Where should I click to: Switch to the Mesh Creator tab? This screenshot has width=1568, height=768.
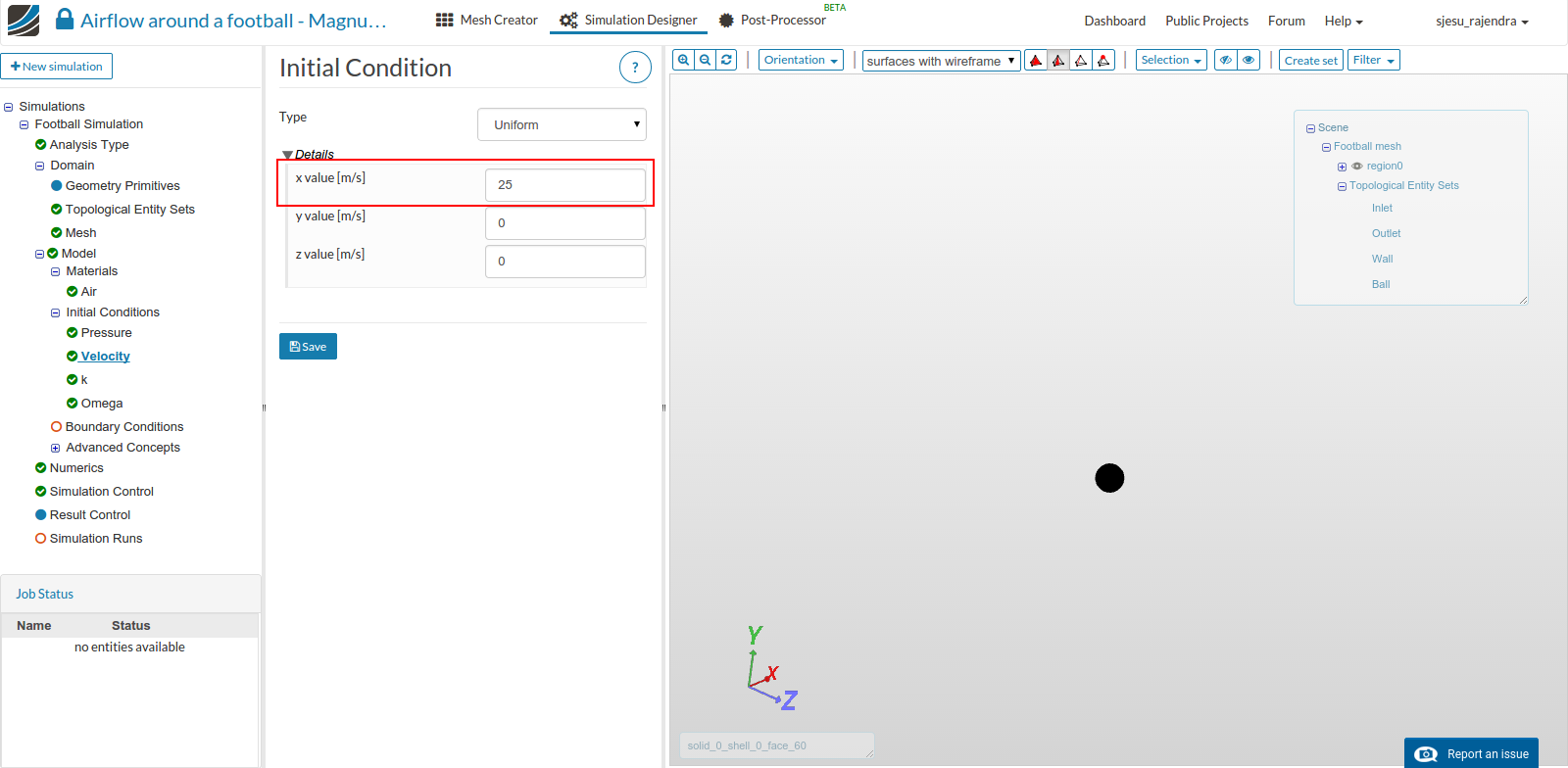point(487,20)
